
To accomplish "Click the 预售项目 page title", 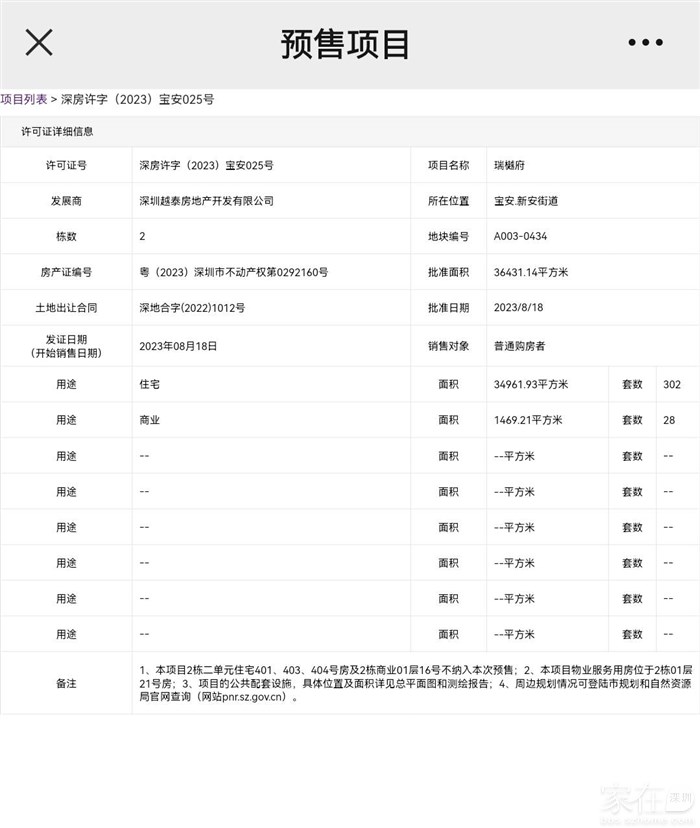I will pyautogui.click(x=345, y=44).
